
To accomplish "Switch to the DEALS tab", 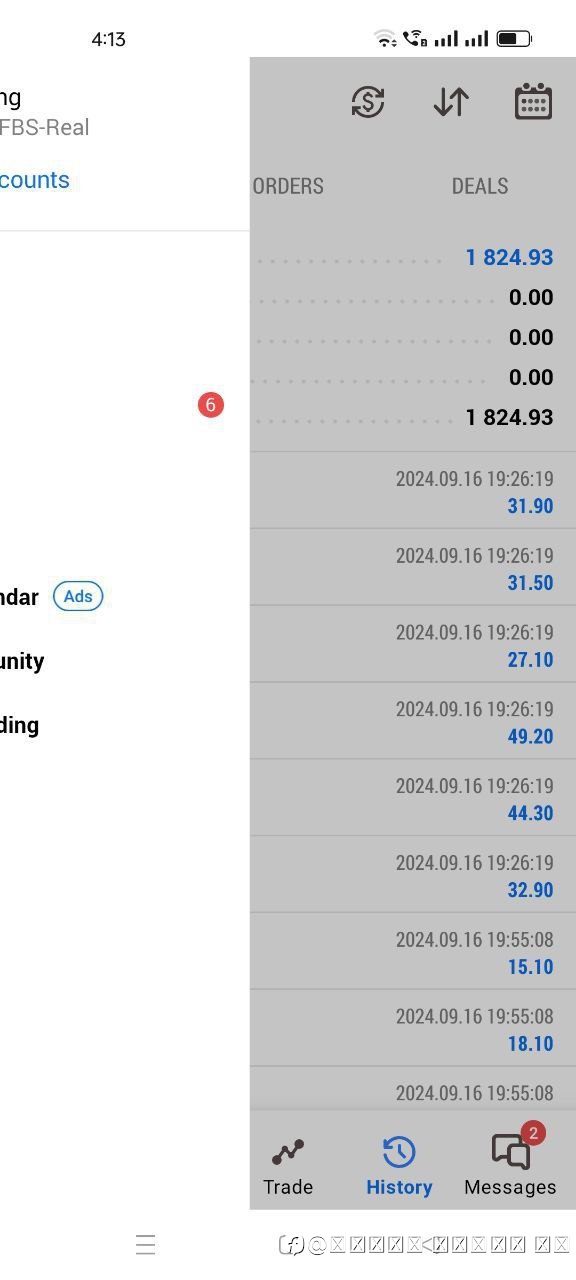I will pos(480,186).
